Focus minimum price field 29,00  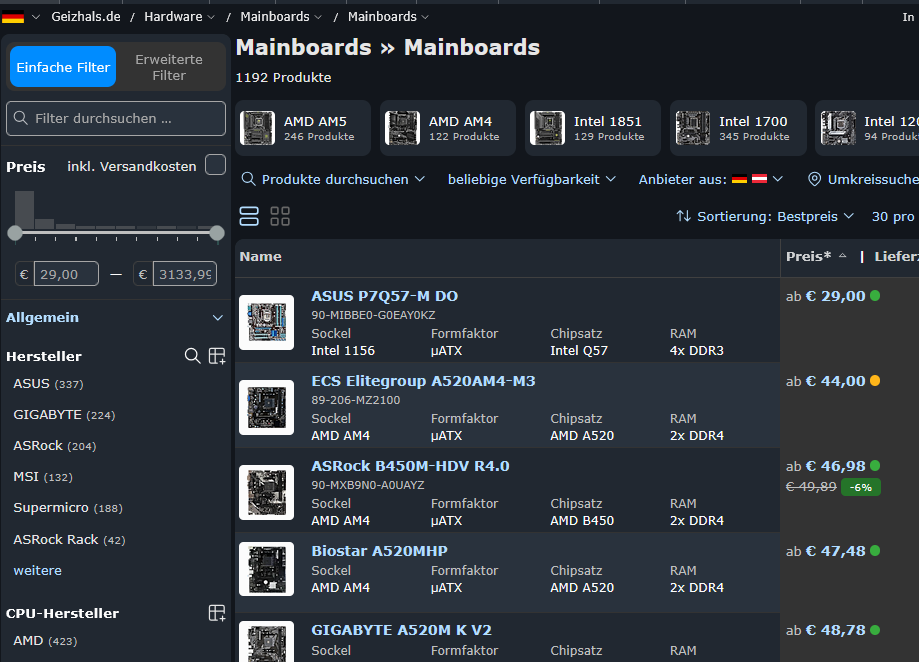point(66,274)
